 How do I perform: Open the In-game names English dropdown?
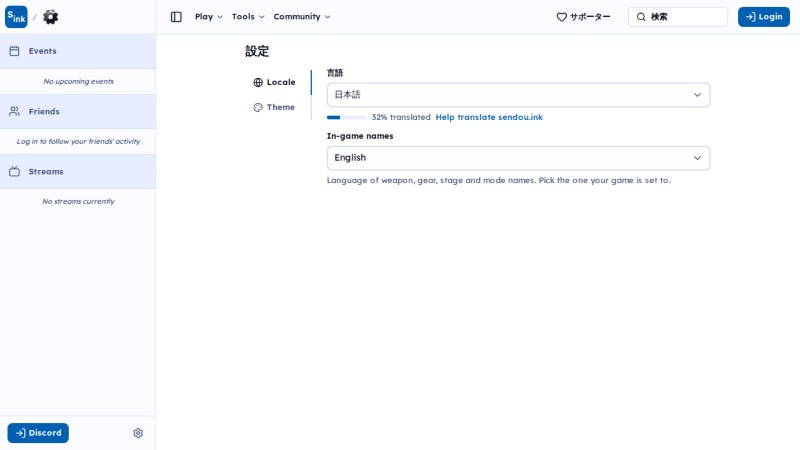518,158
